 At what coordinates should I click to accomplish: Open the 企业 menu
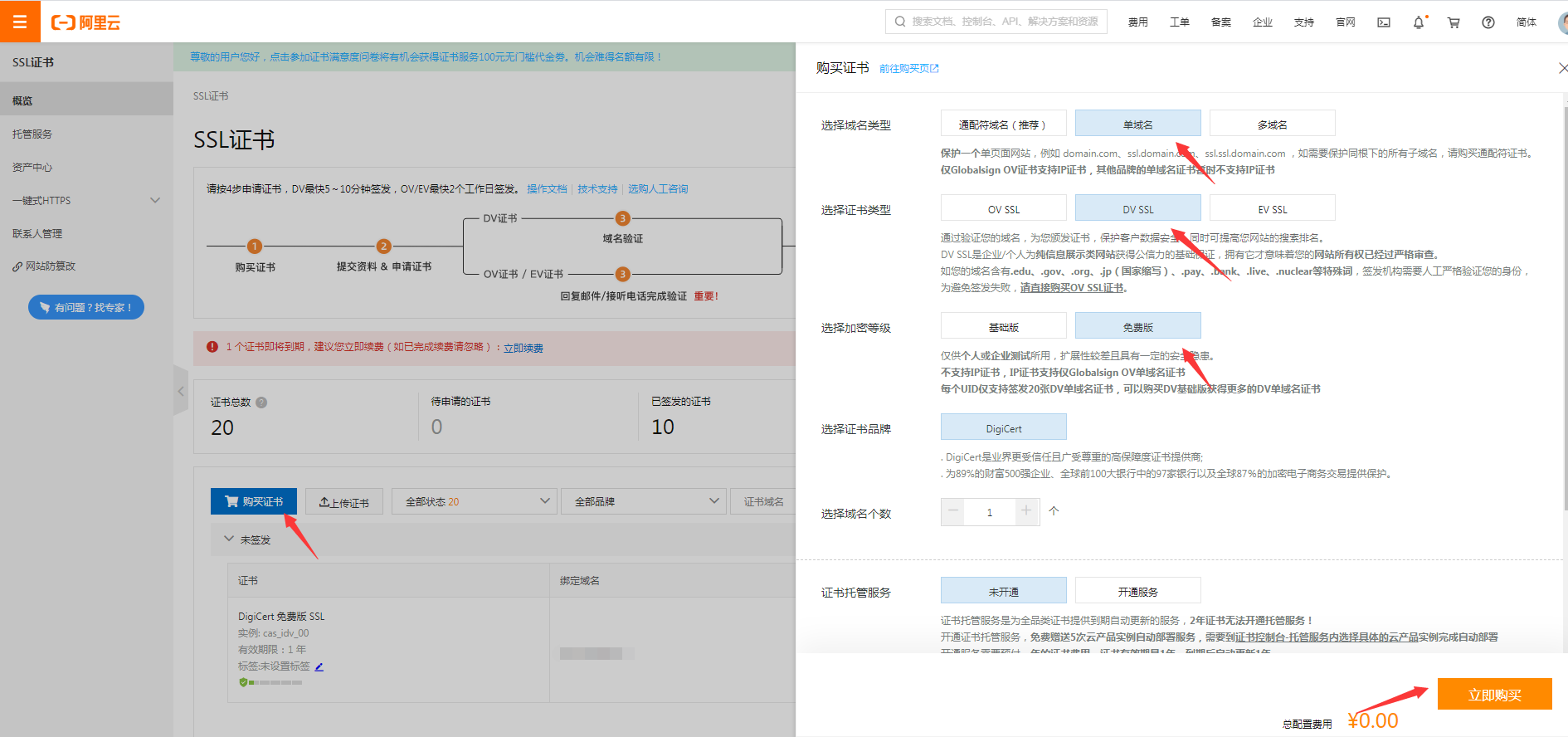tap(1263, 22)
